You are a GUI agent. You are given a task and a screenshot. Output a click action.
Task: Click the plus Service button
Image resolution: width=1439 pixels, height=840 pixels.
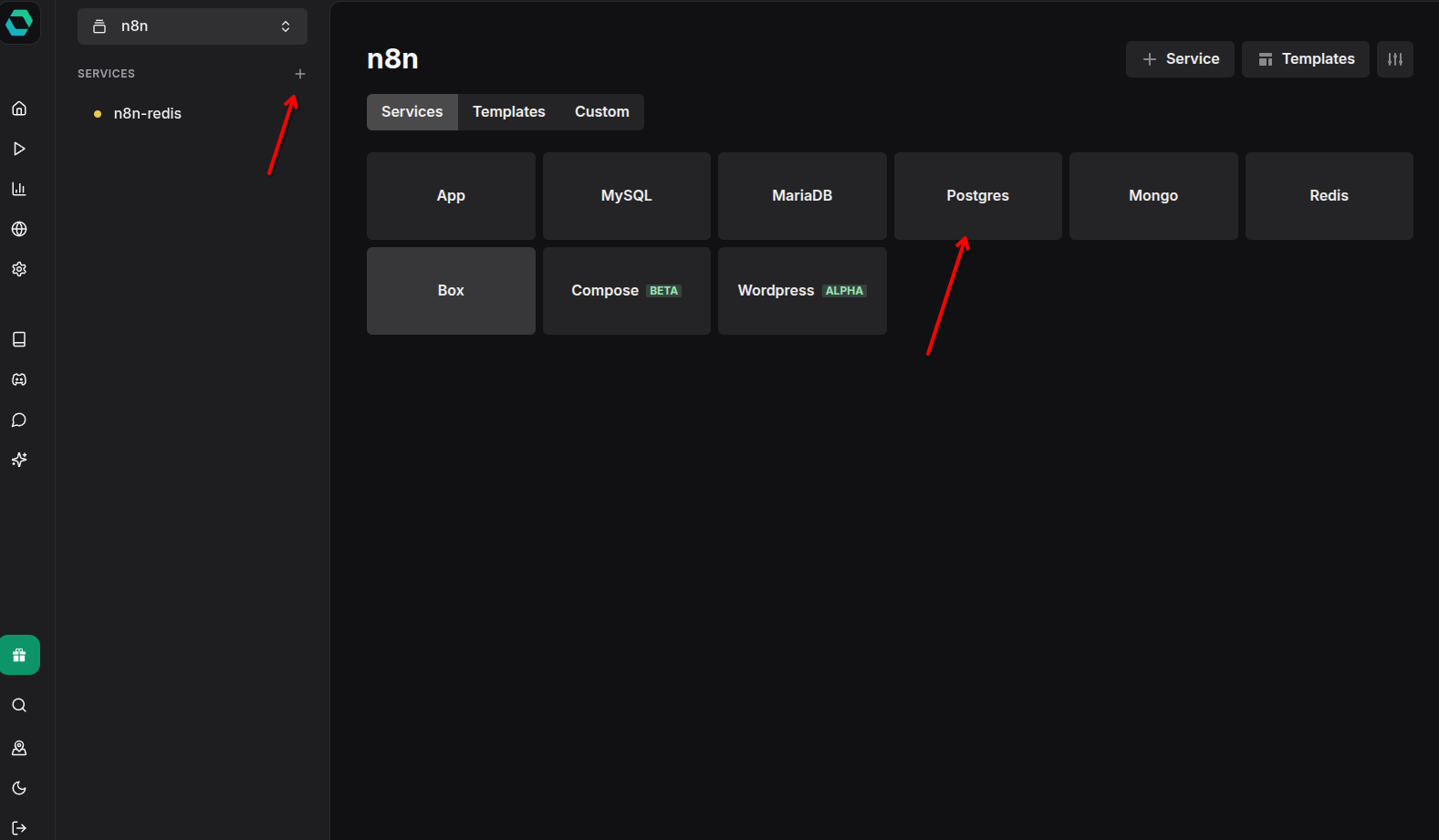(x=1180, y=59)
